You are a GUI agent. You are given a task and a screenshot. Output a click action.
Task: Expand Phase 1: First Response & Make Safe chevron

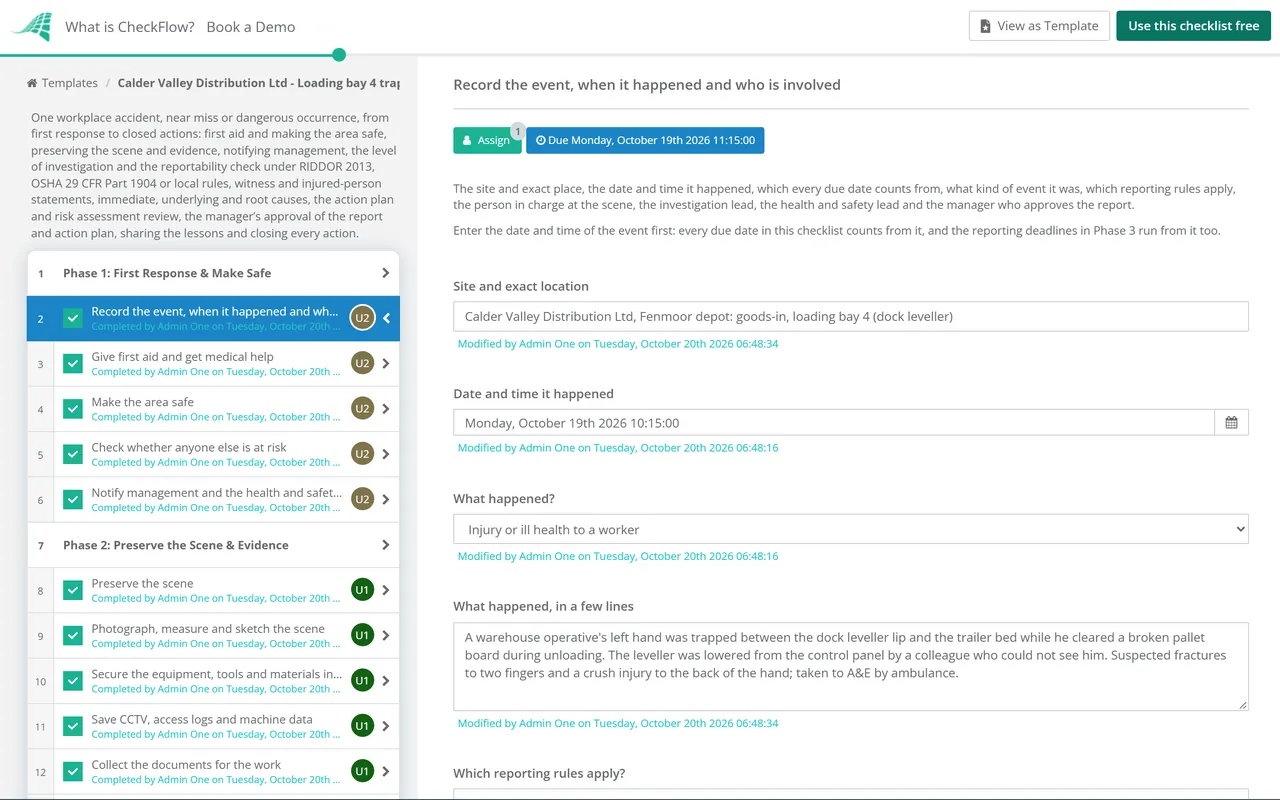(386, 273)
